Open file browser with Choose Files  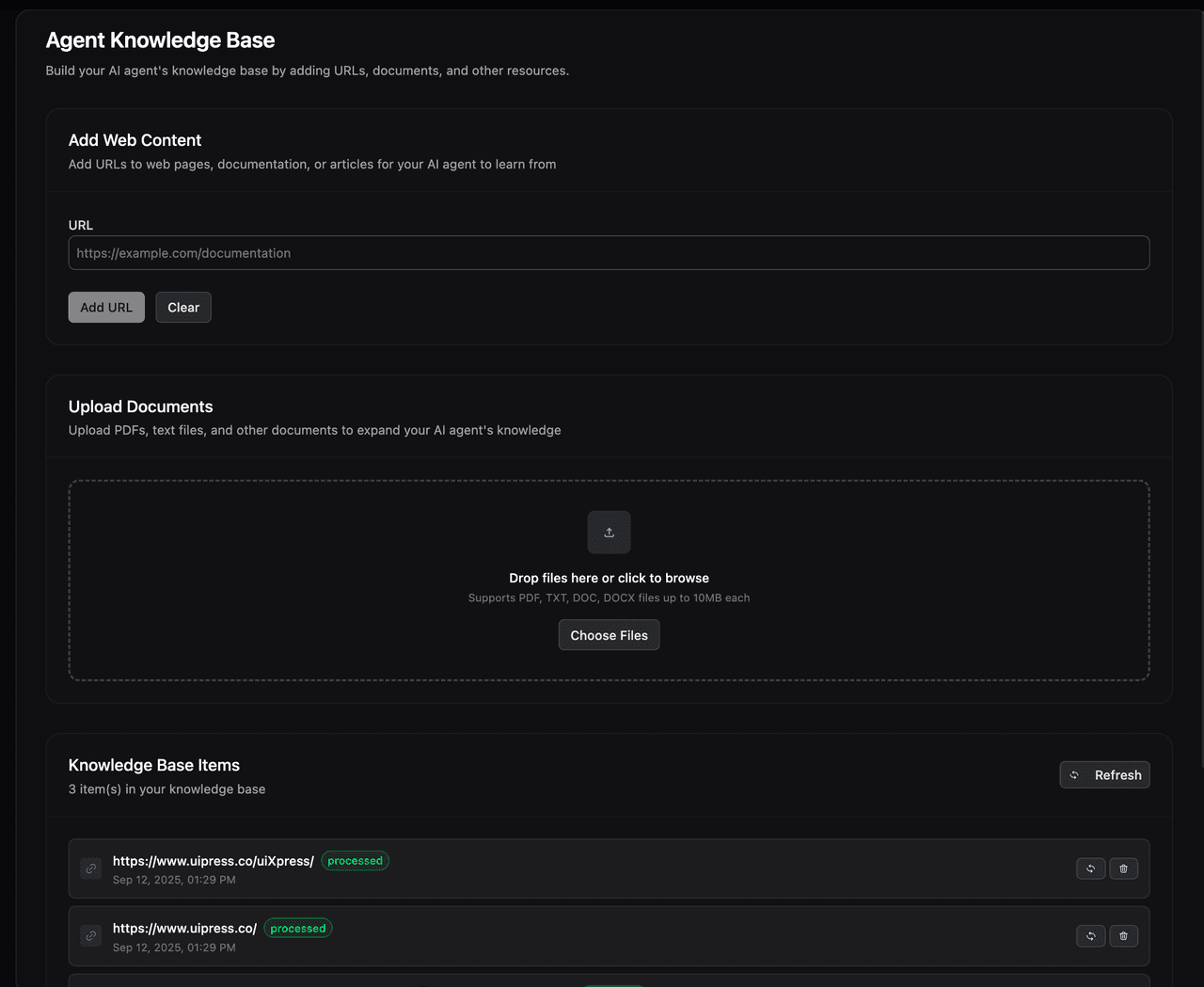[609, 635]
